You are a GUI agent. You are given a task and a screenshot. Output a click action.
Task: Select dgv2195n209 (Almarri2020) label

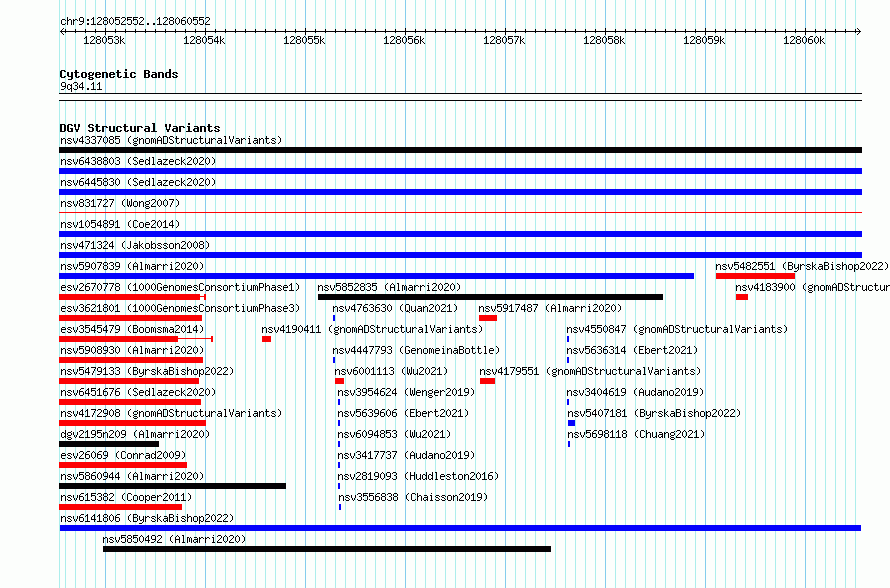click(135, 434)
